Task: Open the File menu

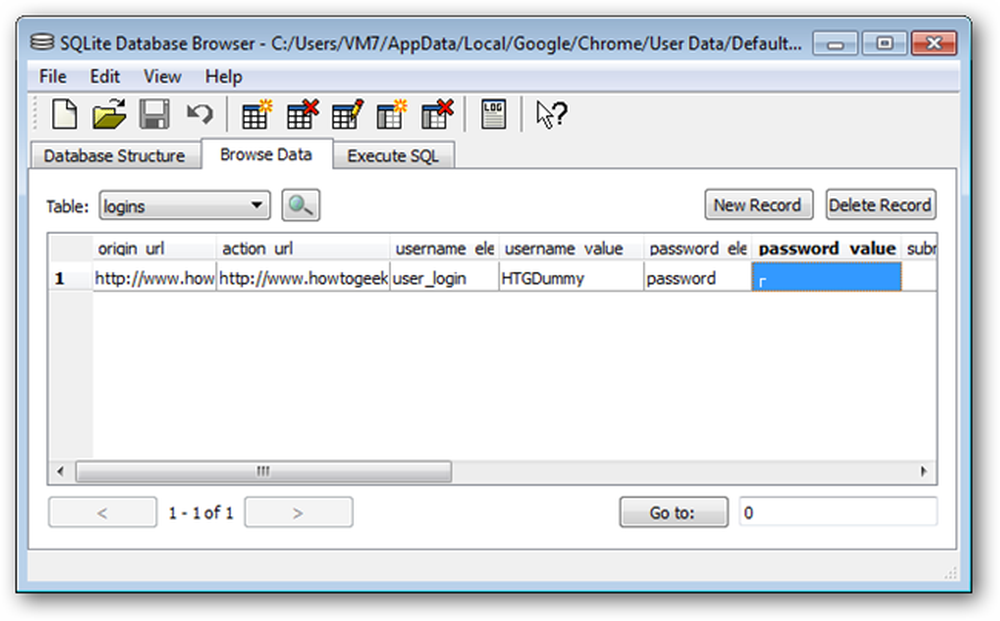Action: click(52, 76)
